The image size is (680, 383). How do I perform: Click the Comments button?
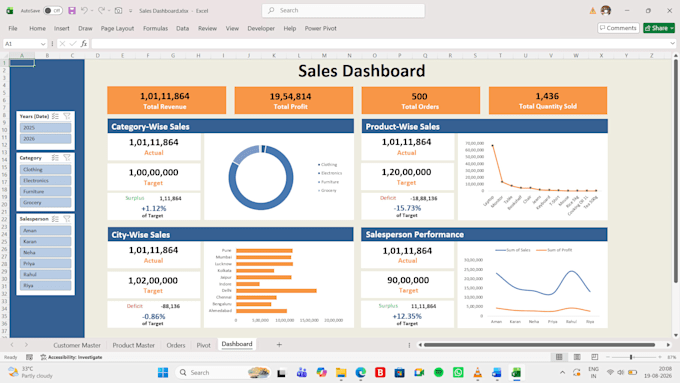pos(618,28)
